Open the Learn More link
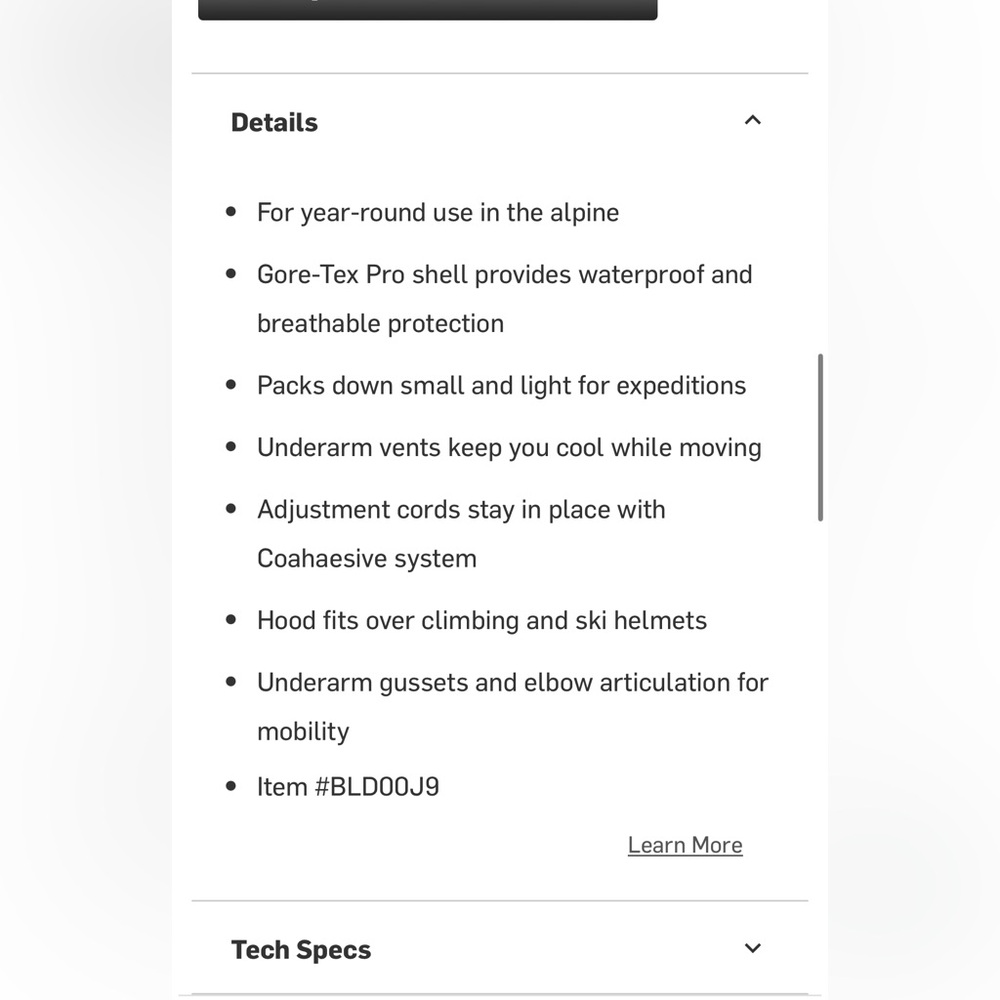The height and width of the screenshot is (1000, 1000). (x=685, y=845)
